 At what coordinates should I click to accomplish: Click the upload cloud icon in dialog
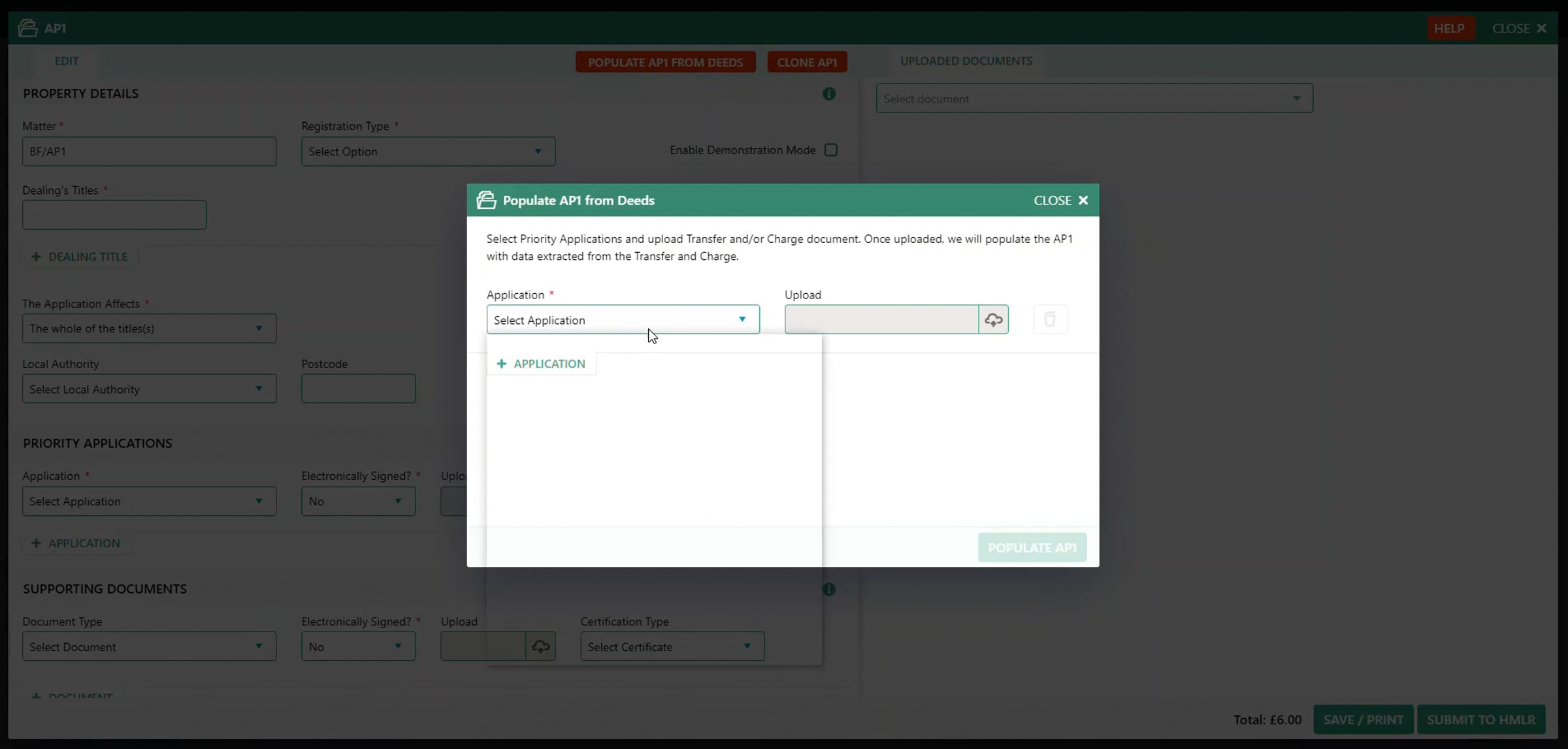click(993, 320)
